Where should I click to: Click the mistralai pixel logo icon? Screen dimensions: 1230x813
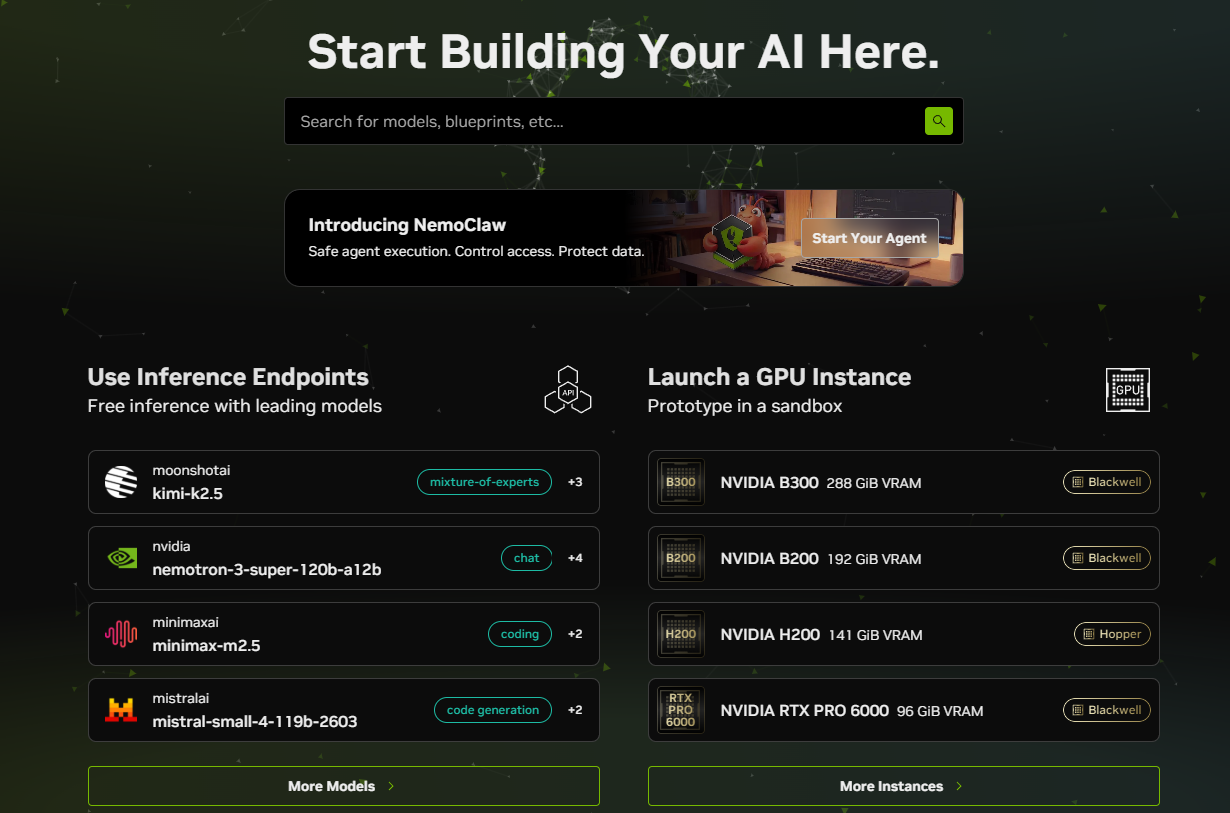coord(121,710)
